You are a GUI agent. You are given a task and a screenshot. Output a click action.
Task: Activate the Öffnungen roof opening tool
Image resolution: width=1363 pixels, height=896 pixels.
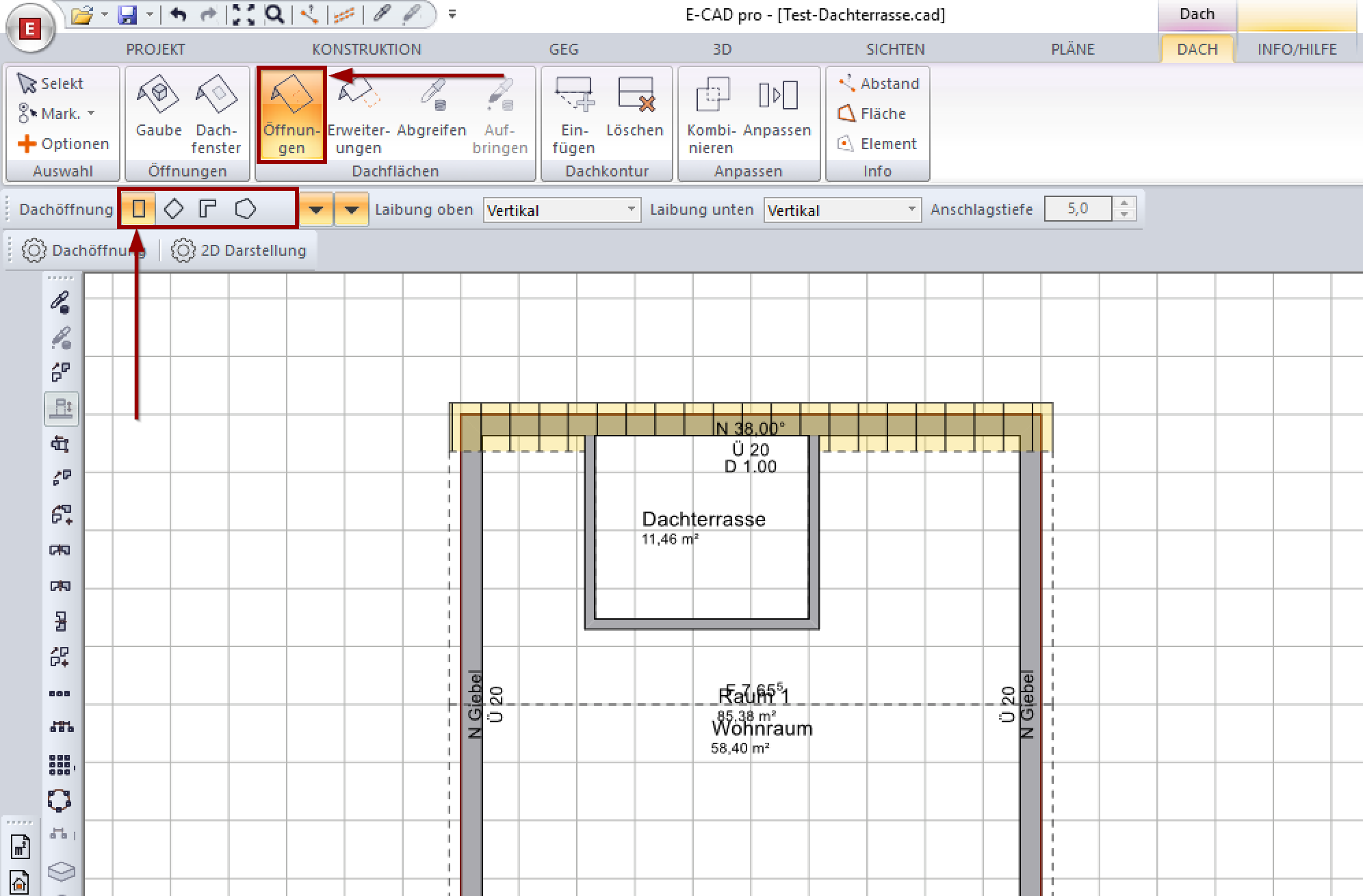point(291,114)
